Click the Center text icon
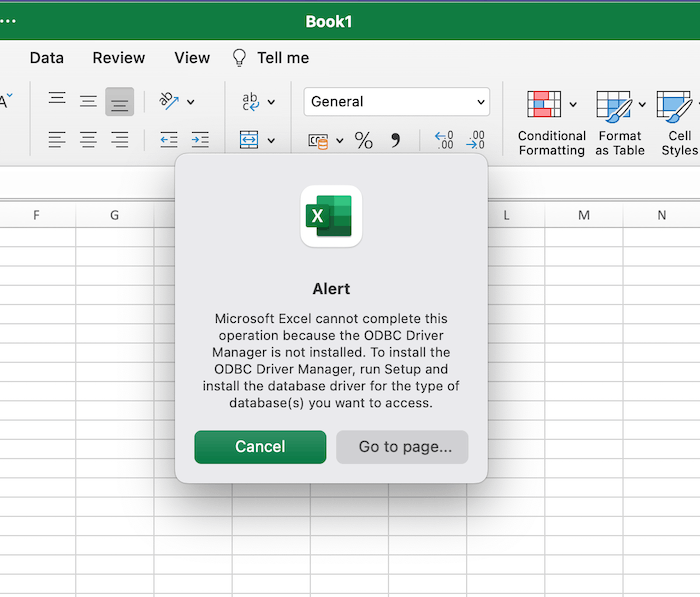The width and height of the screenshot is (700, 597). (x=88, y=140)
